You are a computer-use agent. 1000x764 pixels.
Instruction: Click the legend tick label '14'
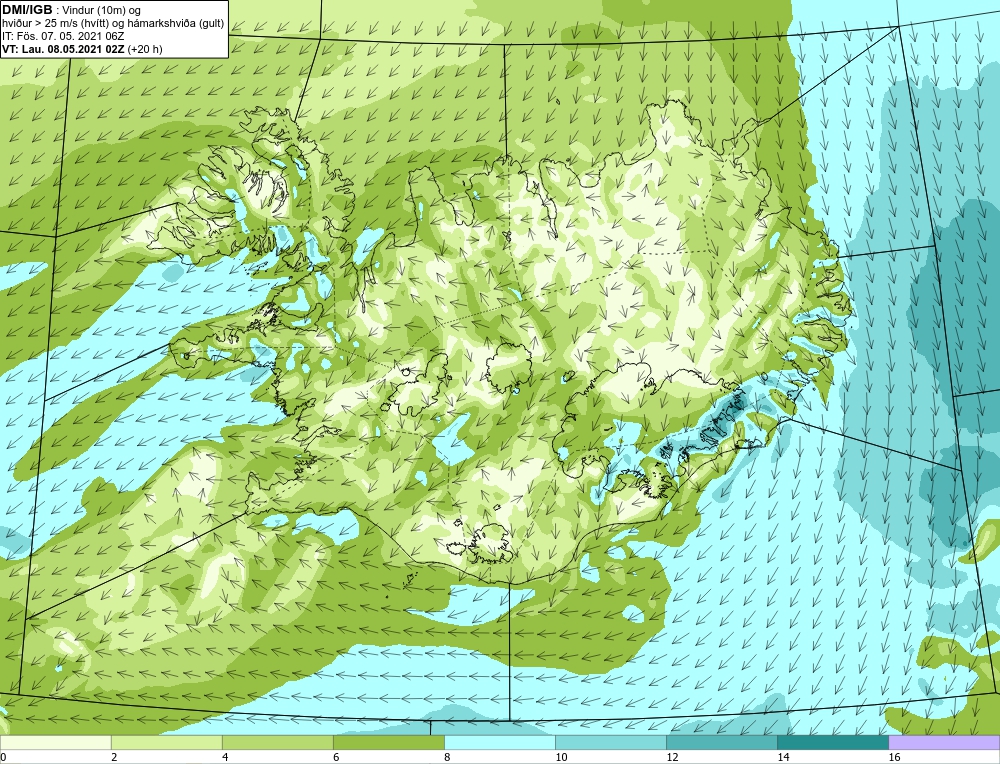(783, 757)
